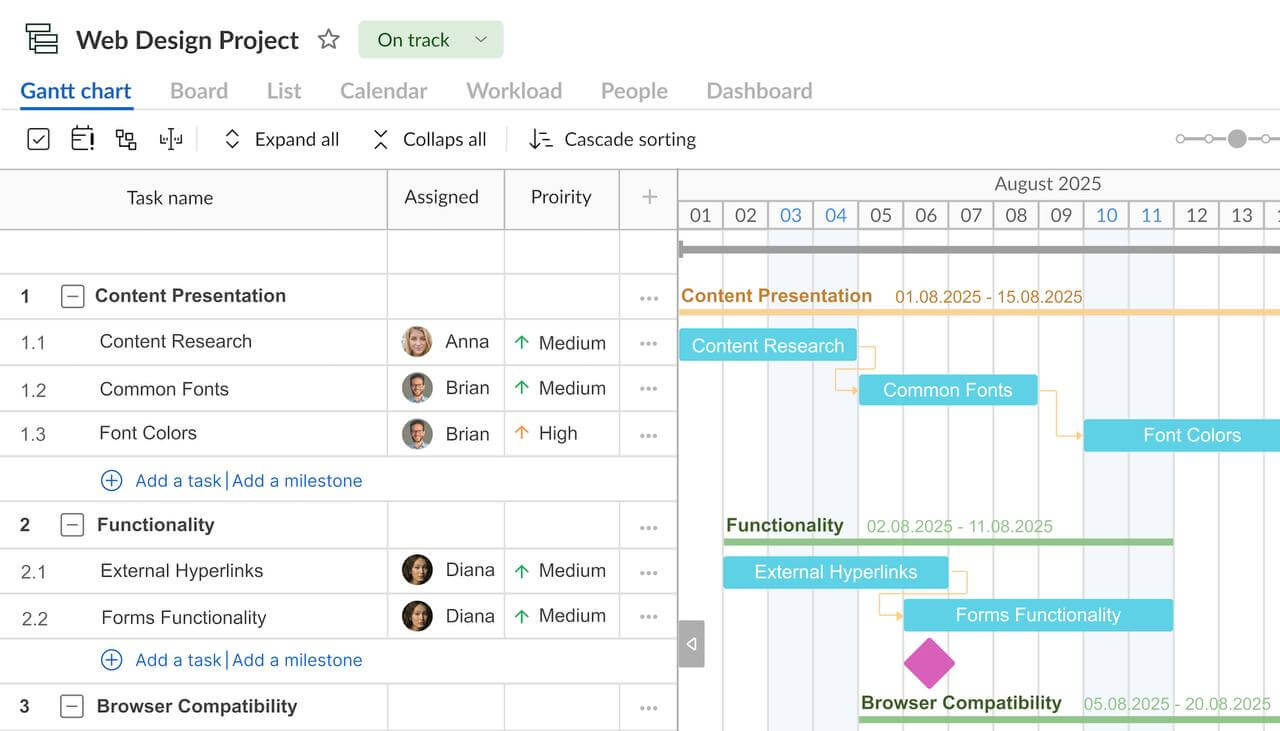
Task: Click Expand all in the toolbar
Action: coord(281,140)
